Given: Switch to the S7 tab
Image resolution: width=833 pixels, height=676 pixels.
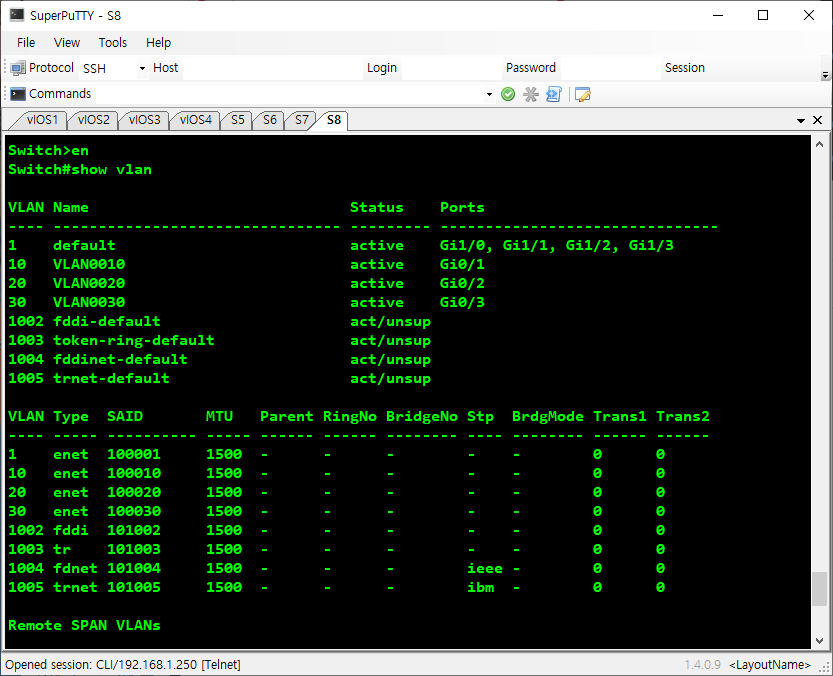Looking at the screenshot, I should point(301,120).
